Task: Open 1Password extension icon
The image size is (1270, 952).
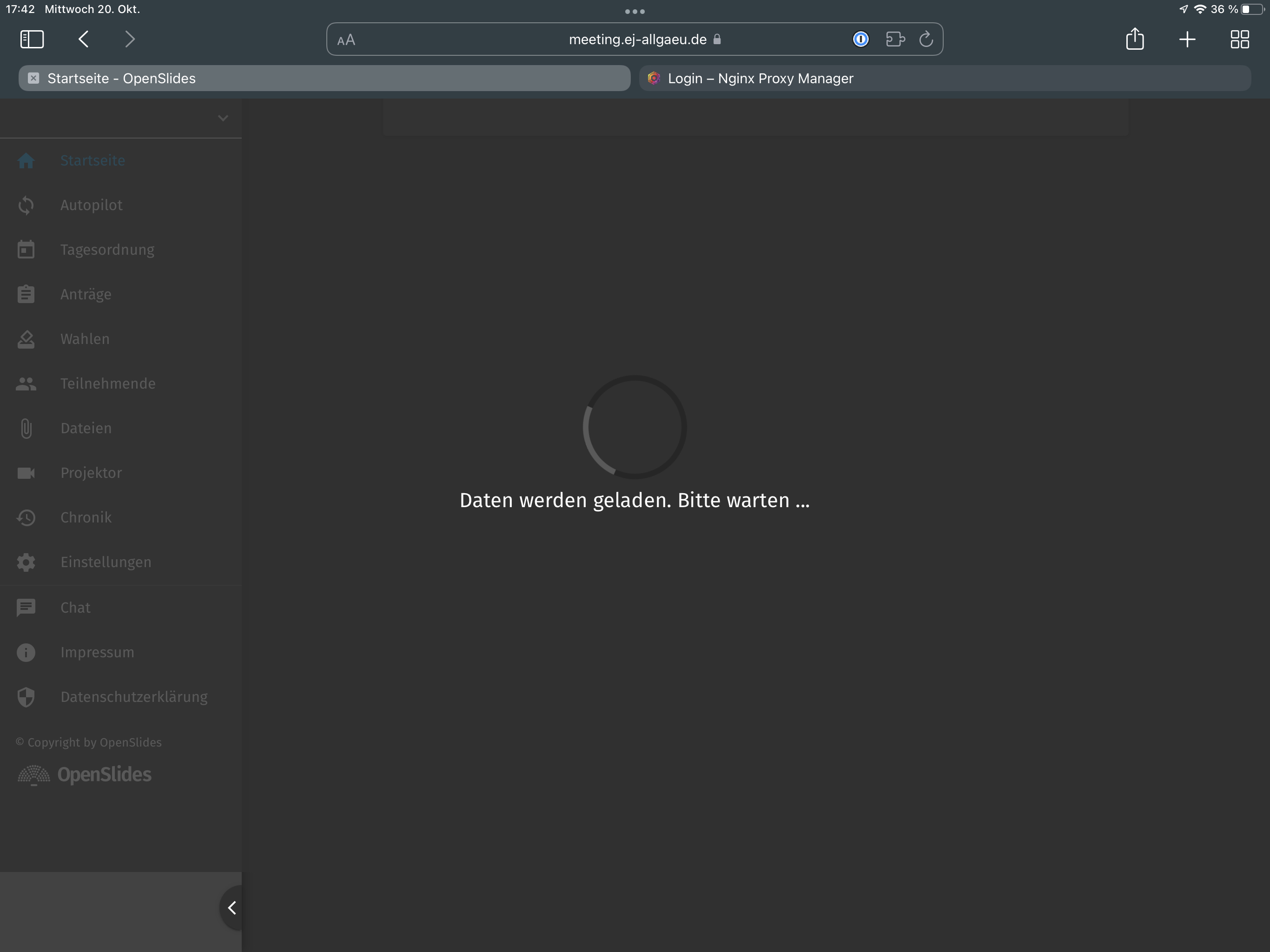Action: coord(860,39)
